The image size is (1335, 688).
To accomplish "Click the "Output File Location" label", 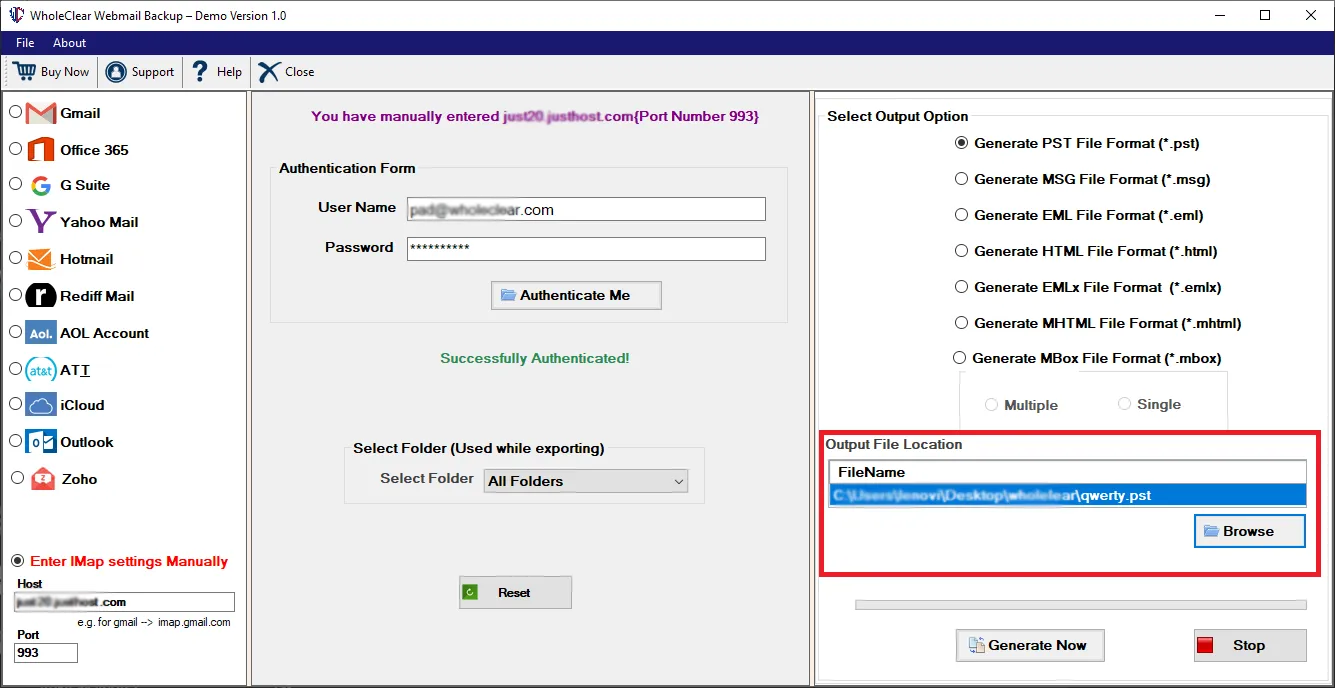I will 894,444.
